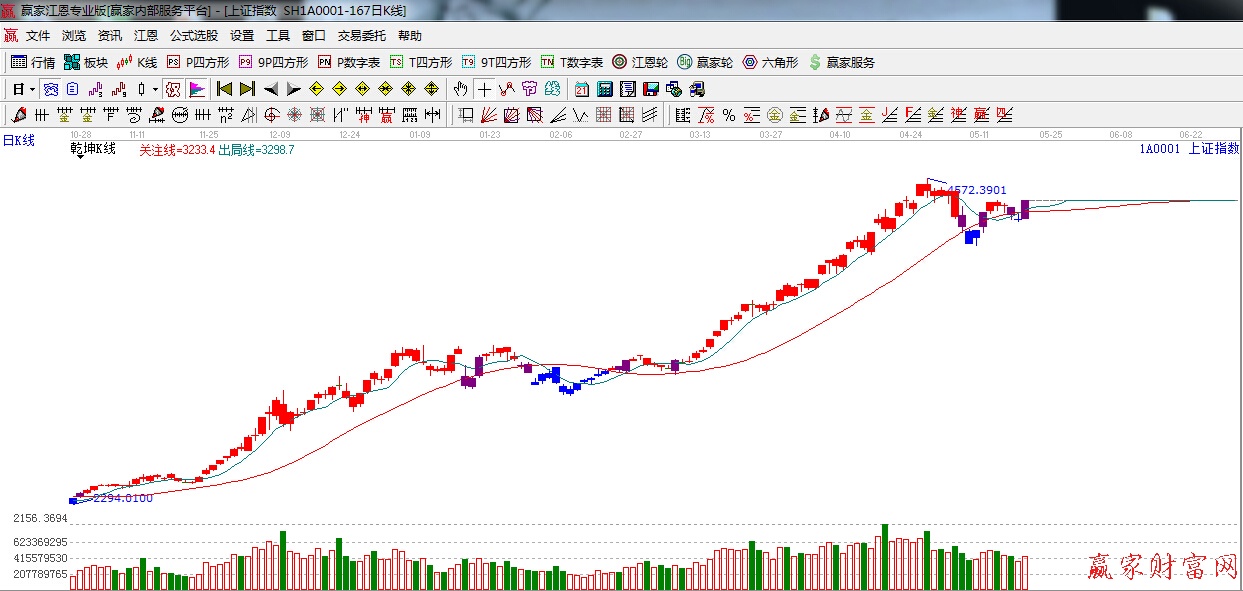Toggle the highlighted flag indicator button
Screen dimensions: 1243x591
pyautogui.click(x=197, y=89)
